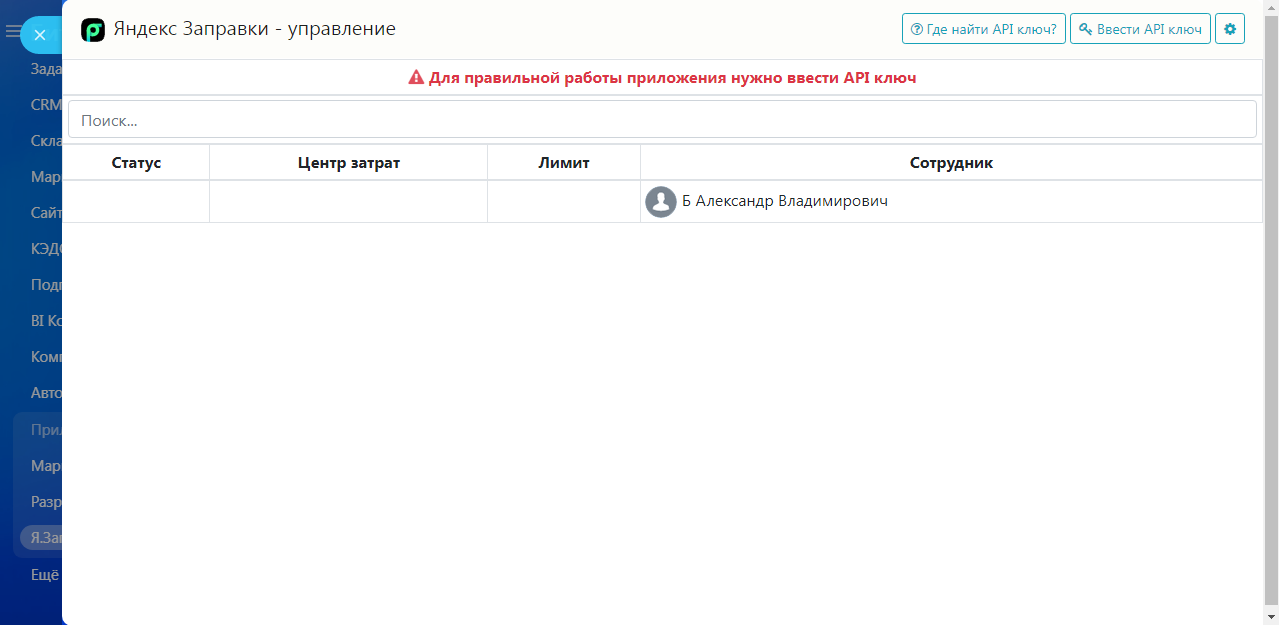This screenshot has width=1279, height=625.
Task: Open CRM in the left sidebar
Action: pyautogui.click(x=46, y=105)
